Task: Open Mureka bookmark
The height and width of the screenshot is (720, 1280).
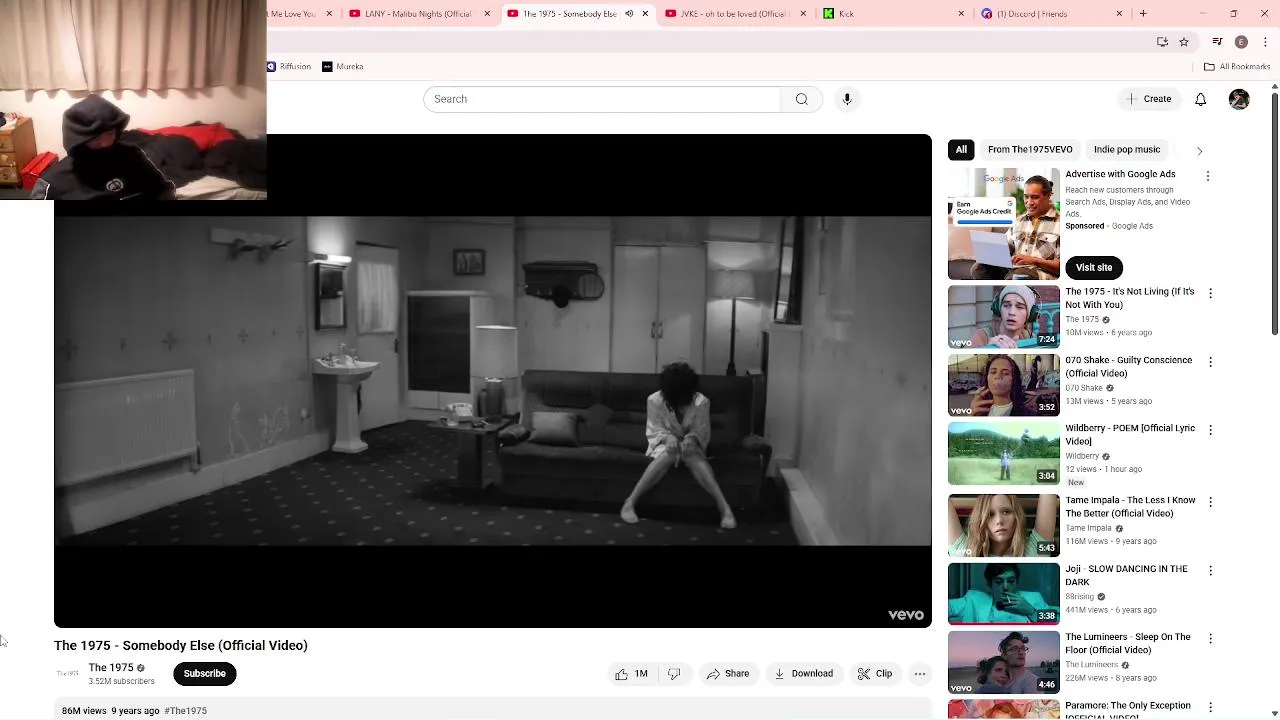Action: click(x=343, y=67)
